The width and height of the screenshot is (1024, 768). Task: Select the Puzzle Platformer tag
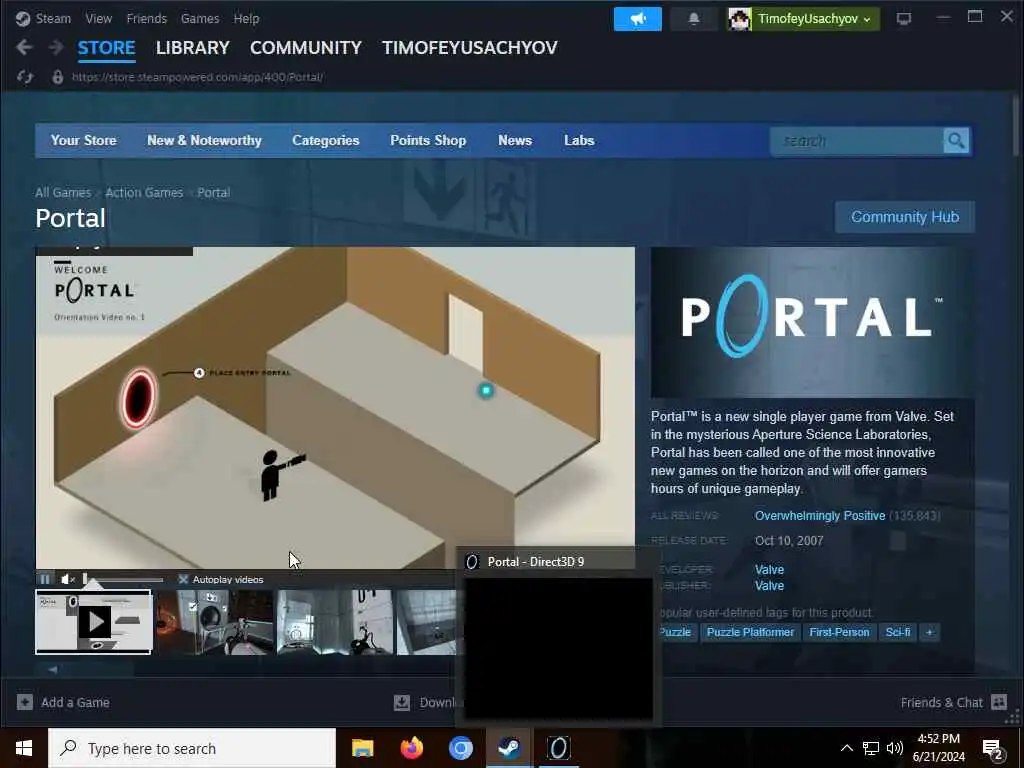coord(750,632)
